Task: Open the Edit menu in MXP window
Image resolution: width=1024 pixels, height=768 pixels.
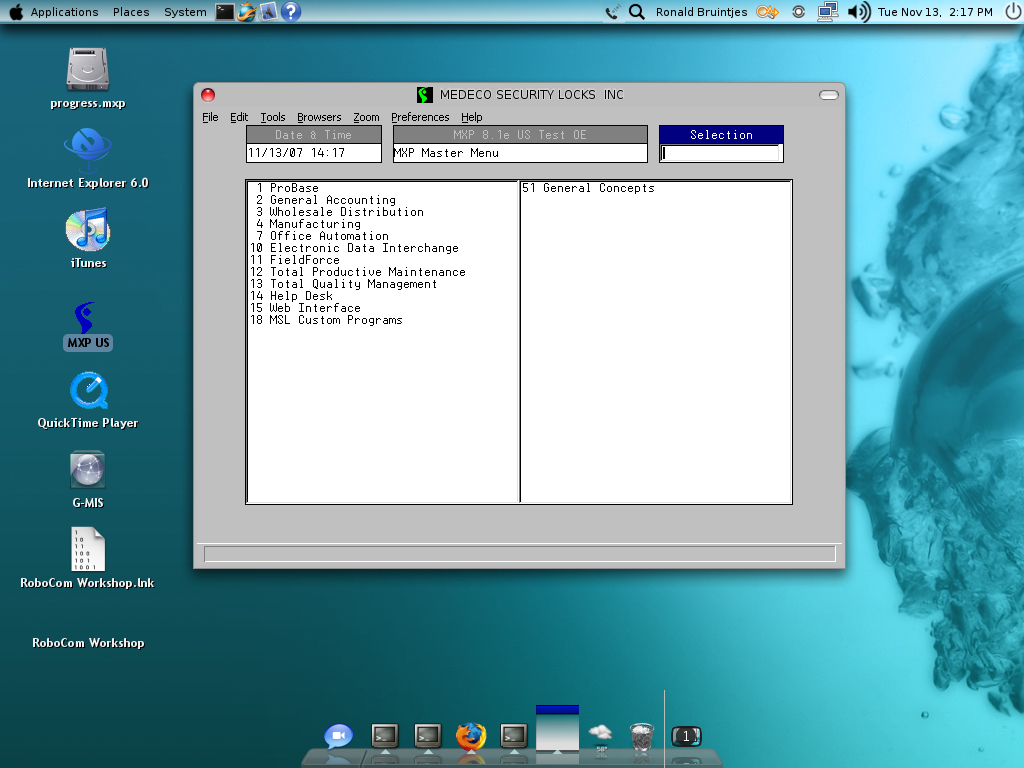Action: (239, 117)
